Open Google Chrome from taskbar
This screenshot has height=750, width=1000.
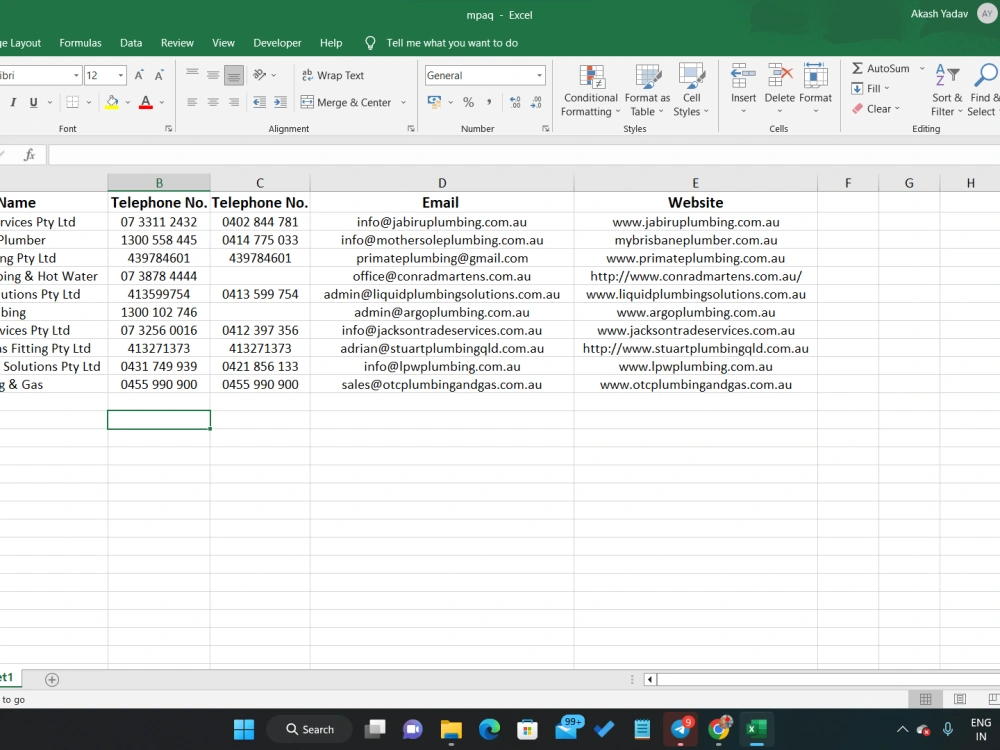click(x=718, y=729)
